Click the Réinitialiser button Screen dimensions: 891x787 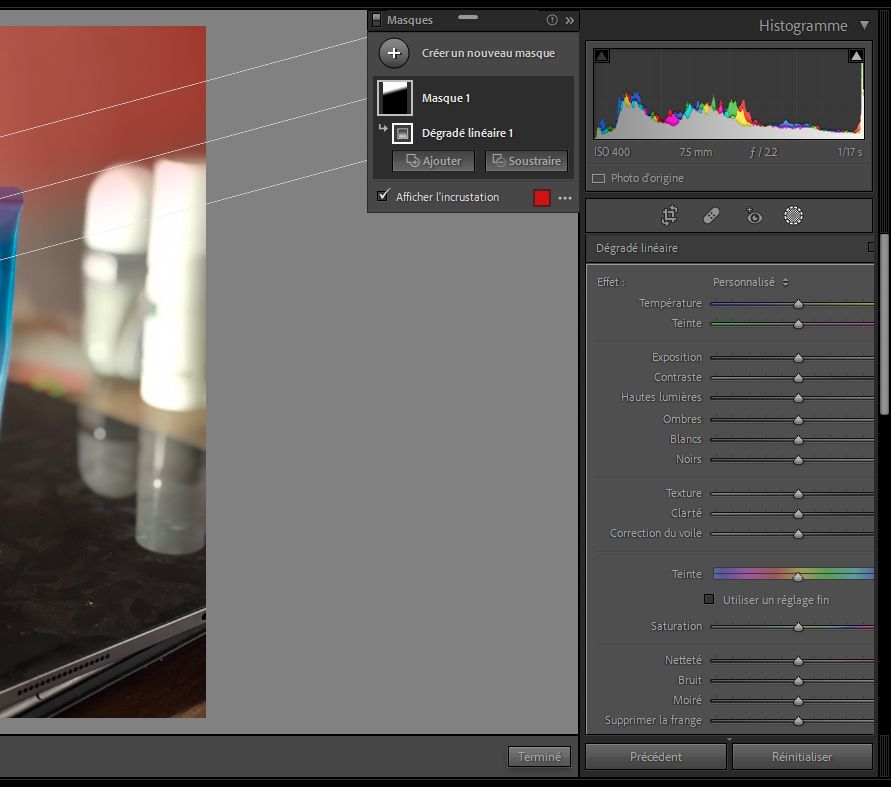pyautogui.click(x=802, y=757)
